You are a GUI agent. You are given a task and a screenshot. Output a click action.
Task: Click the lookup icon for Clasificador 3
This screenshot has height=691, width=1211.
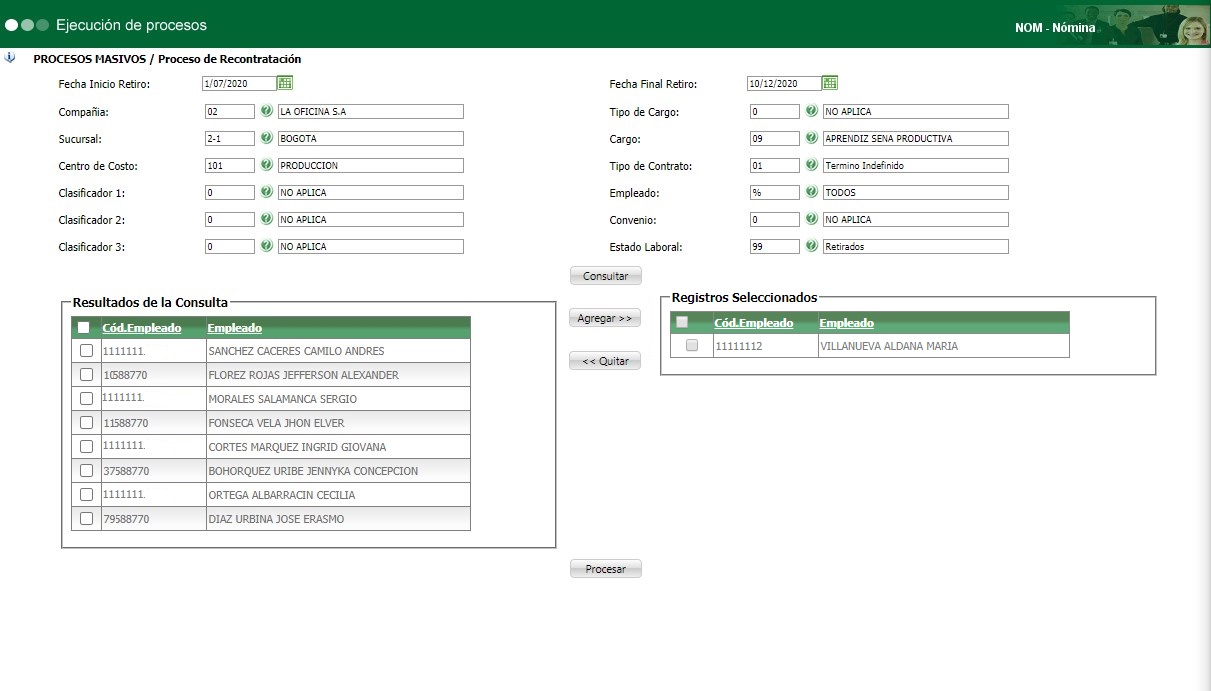pos(266,246)
